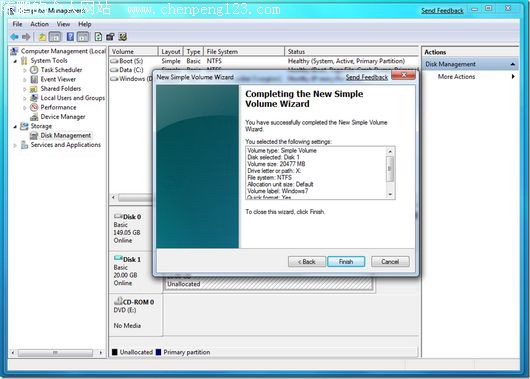Click the Task Scheduler clock icon
Image resolution: width=530 pixels, height=379 pixels.
34,70
